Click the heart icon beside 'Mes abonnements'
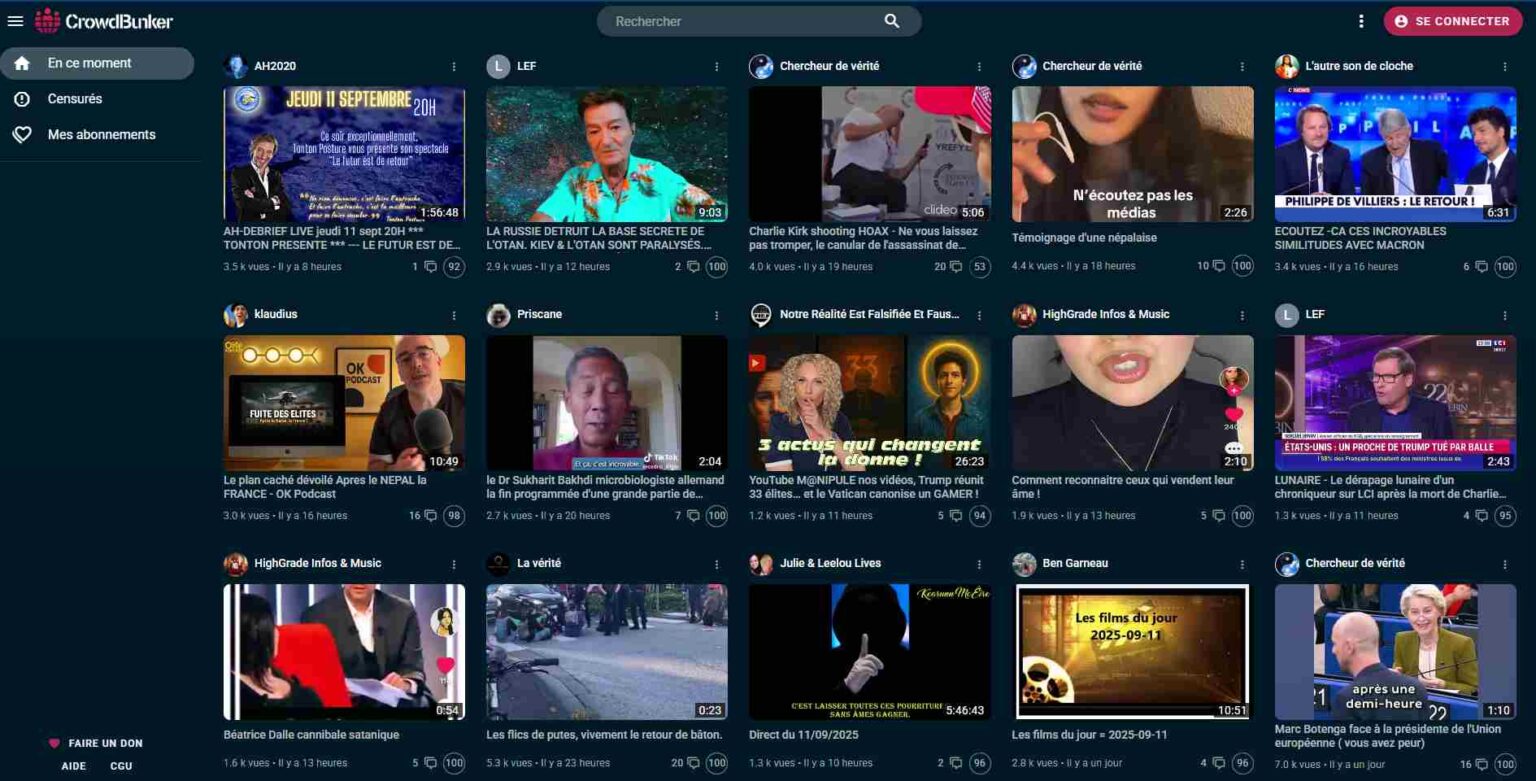Viewport: 1536px width, 781px height. point(22,134)
